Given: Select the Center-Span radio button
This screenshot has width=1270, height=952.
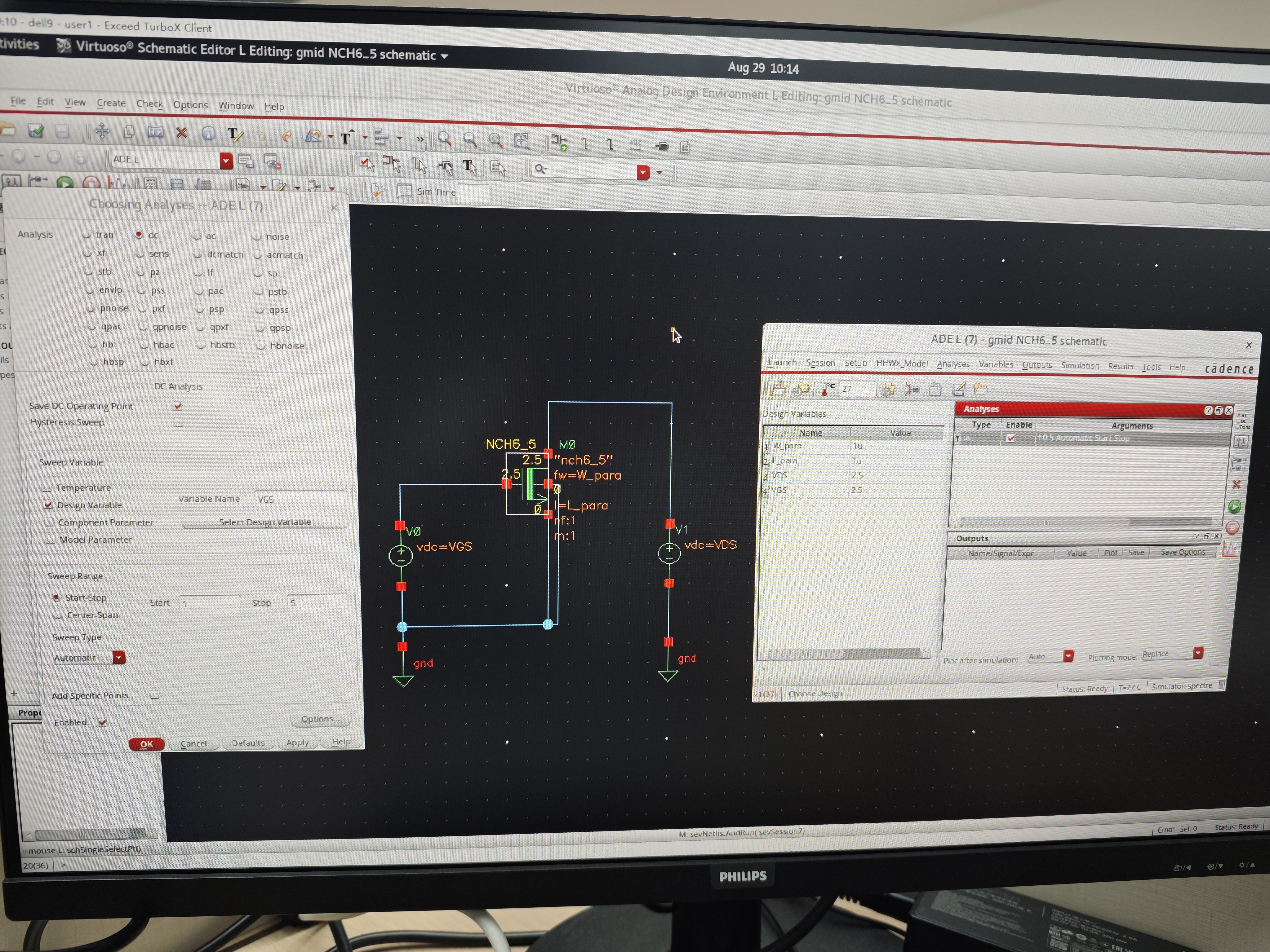Looking at the screenshot, I should [x=58, y=615].
